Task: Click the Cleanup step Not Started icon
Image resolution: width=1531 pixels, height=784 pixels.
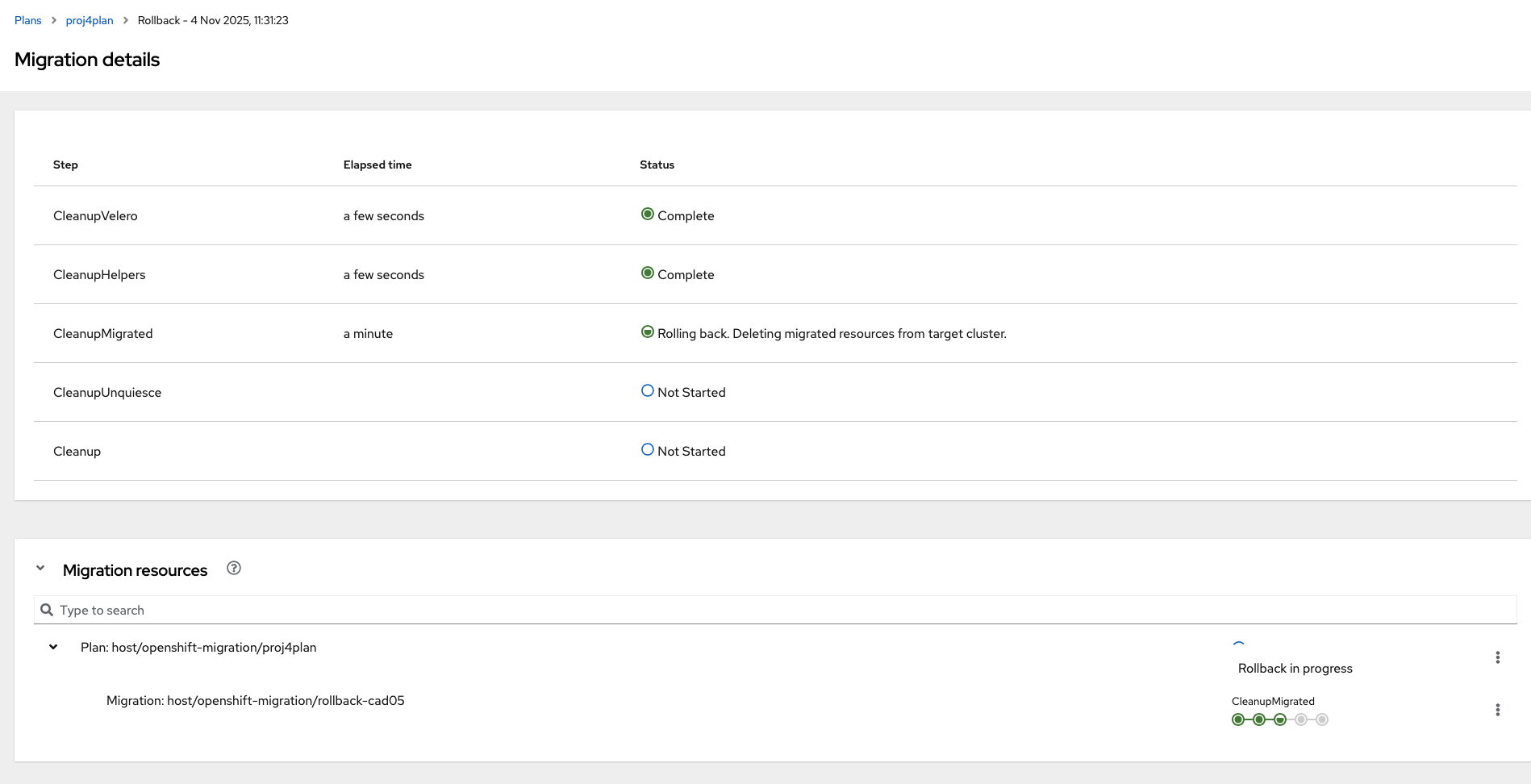Action: tap(647, 450)
